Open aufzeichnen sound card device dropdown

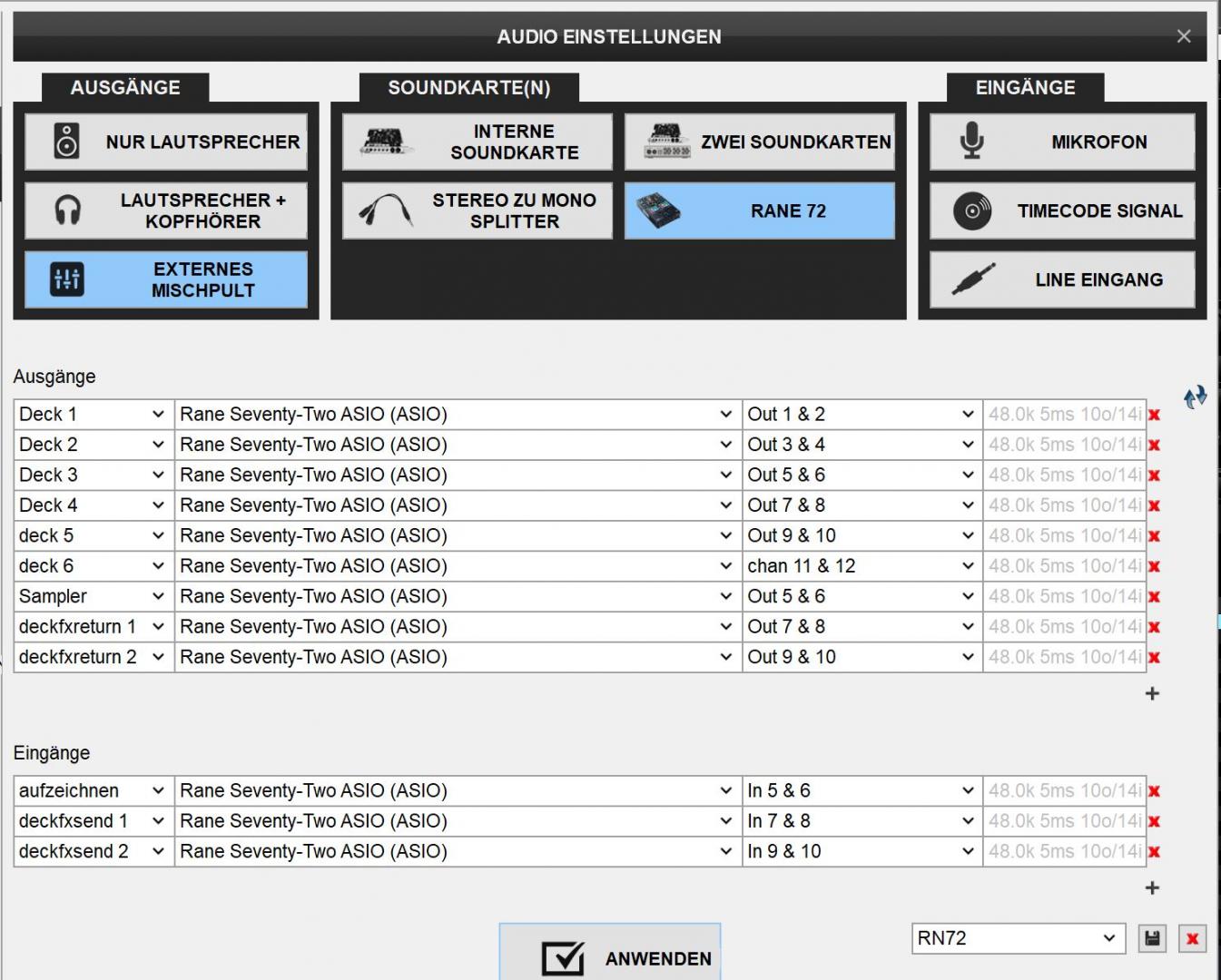pos(458,790)
